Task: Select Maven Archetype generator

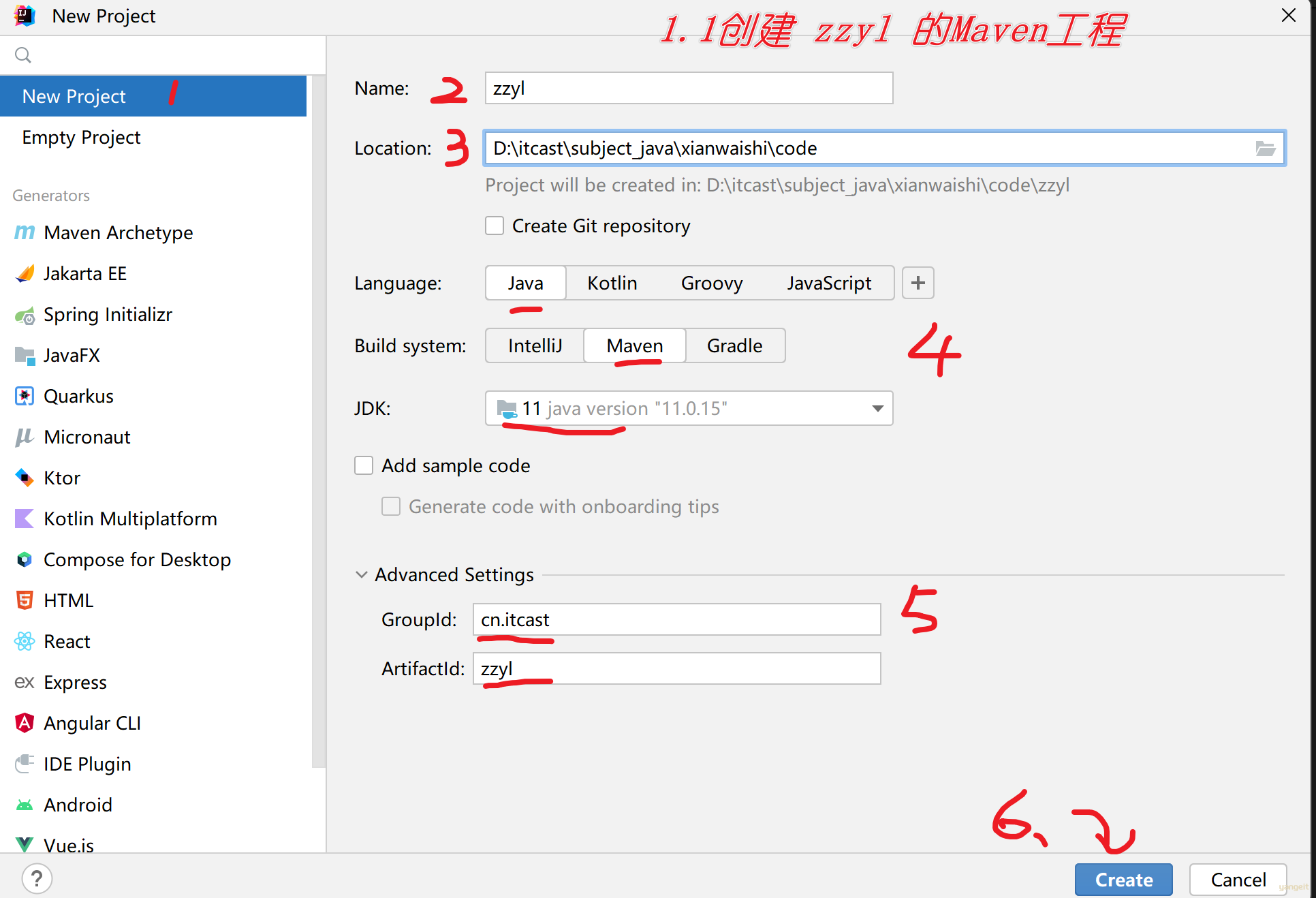Action: (153, 232)
